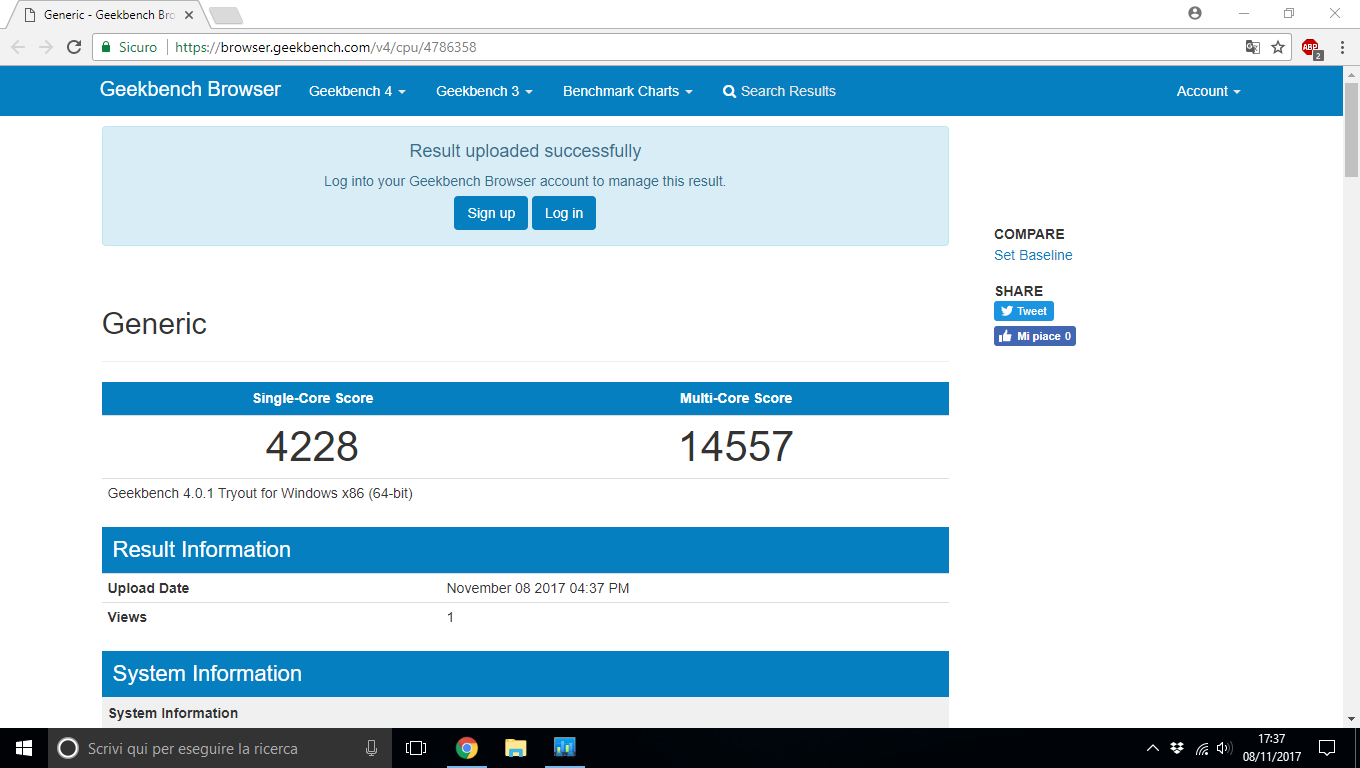
Task: Click the scrollbar down arrow
Action: (1352, 719)
